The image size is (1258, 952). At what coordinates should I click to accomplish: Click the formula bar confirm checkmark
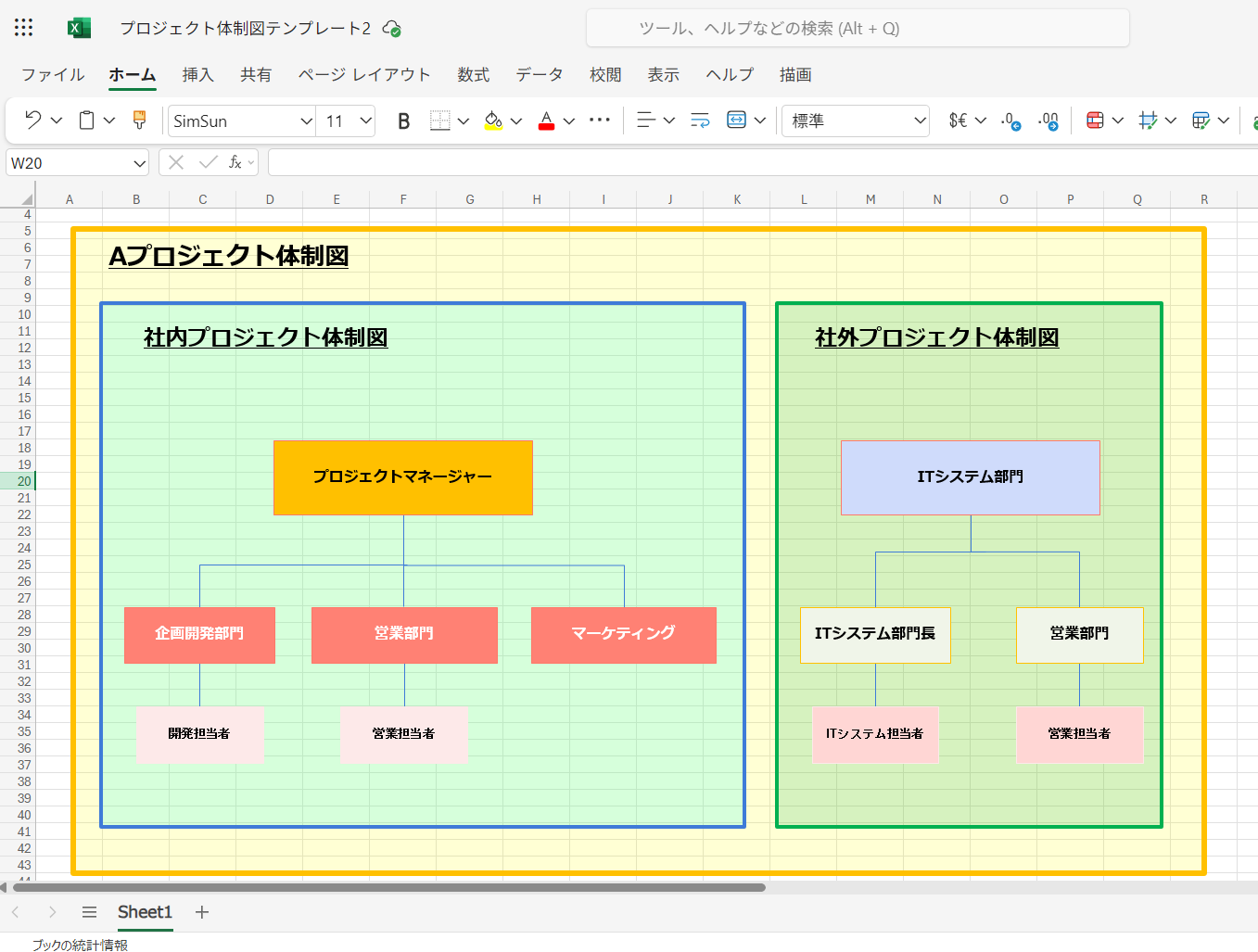209,162
